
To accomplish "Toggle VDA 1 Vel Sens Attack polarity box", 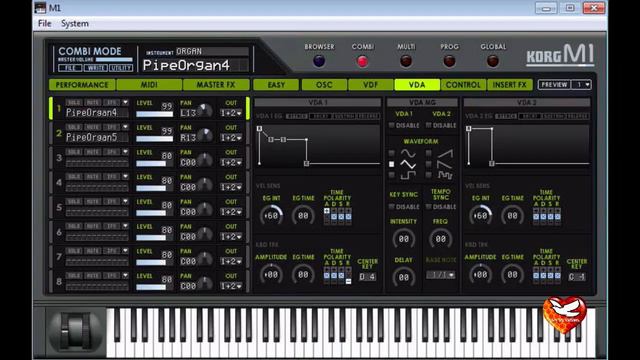I will 327,211.
